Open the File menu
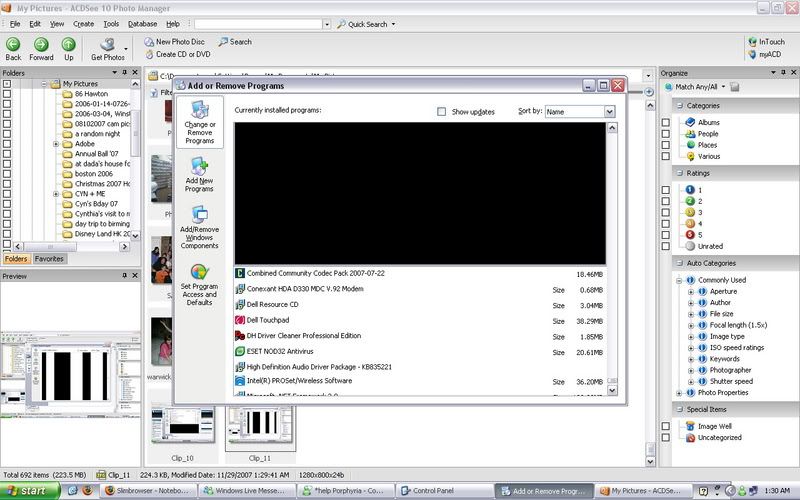Image resolution: width=800 pixels, height=500 pixels. (x=15, y=24)
